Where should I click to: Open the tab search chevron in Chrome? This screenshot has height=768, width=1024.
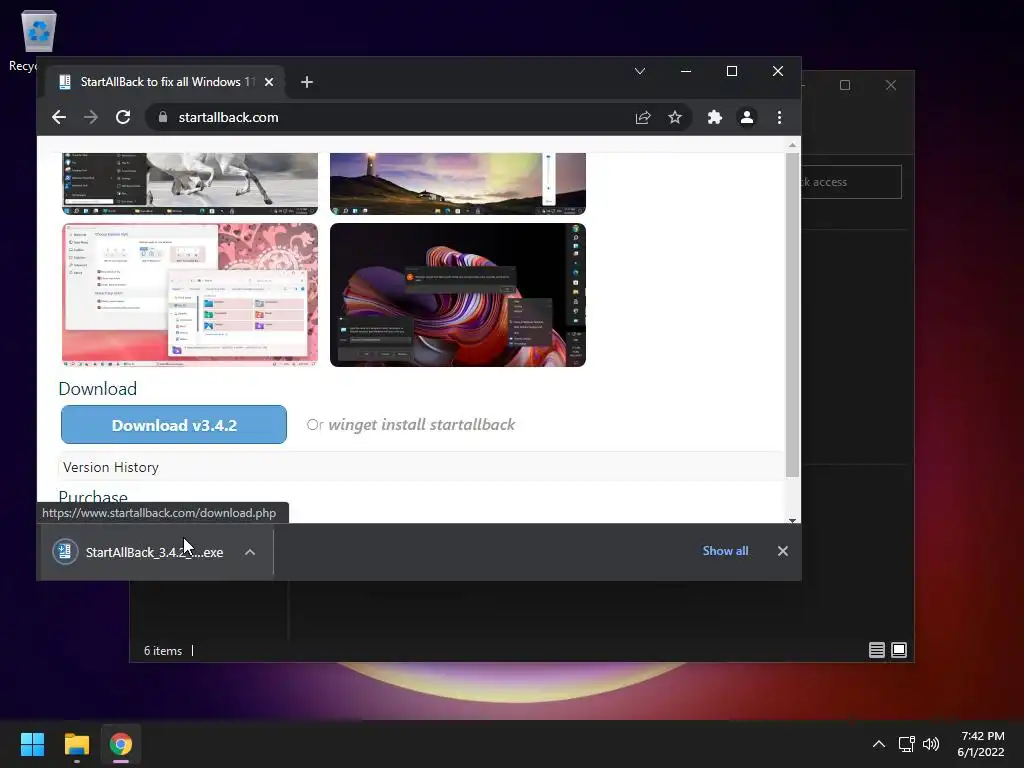[x=640, y=71]
